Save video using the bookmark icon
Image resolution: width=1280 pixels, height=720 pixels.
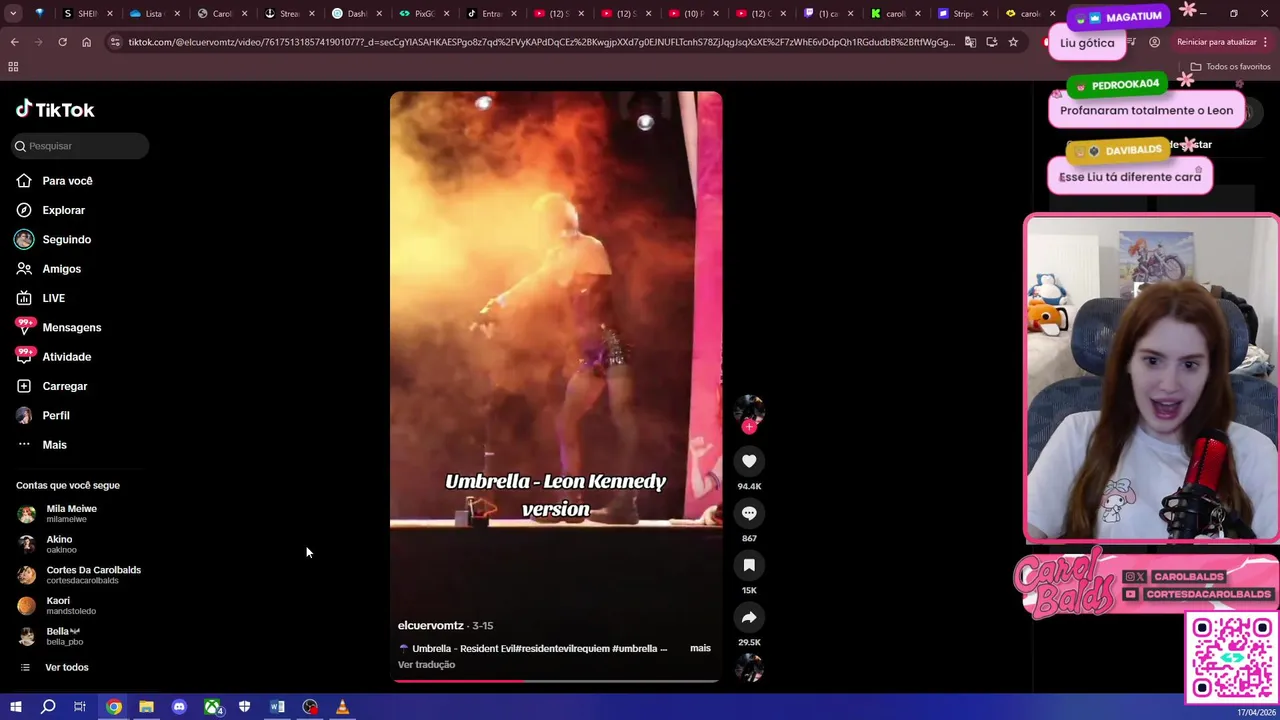click(749, 565)
